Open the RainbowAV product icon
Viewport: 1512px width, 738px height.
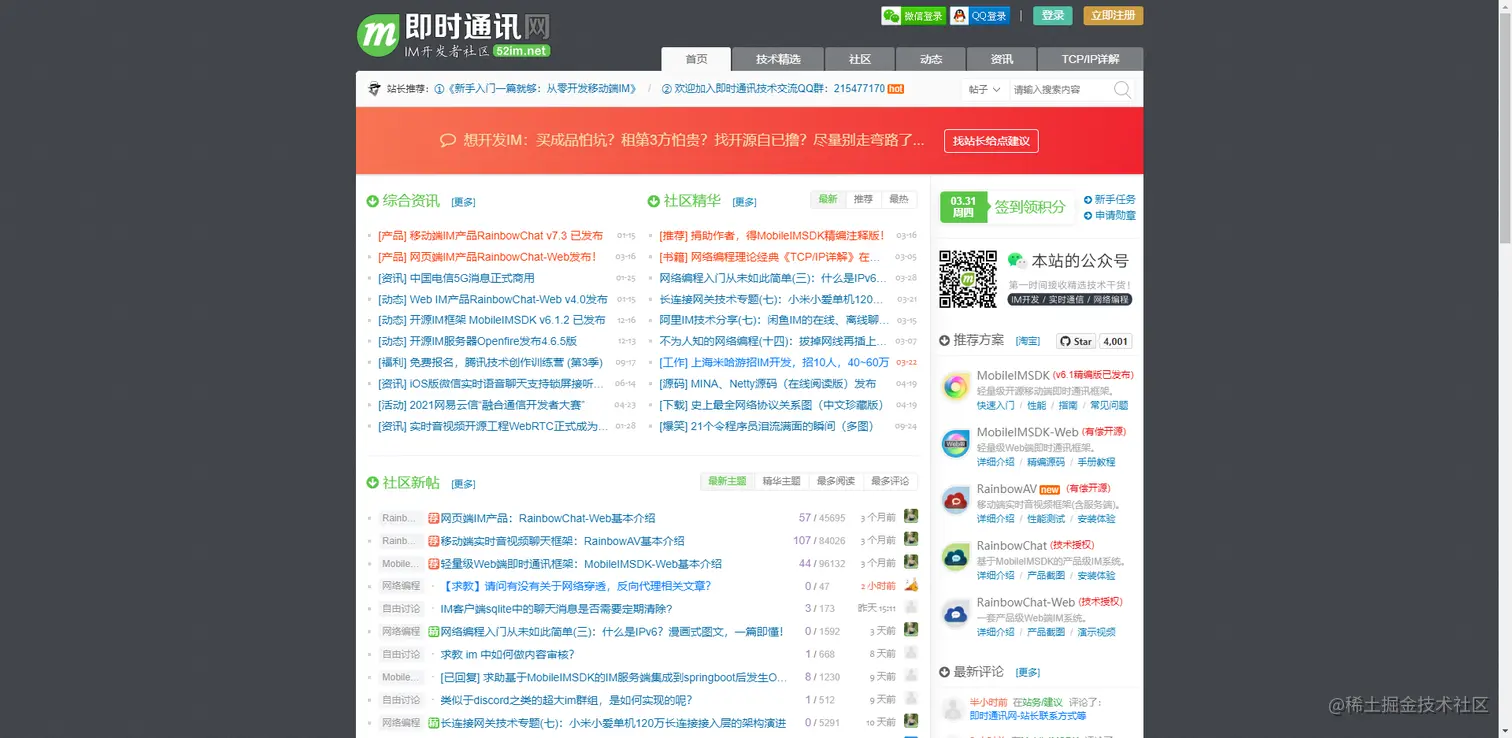[956, 500]
